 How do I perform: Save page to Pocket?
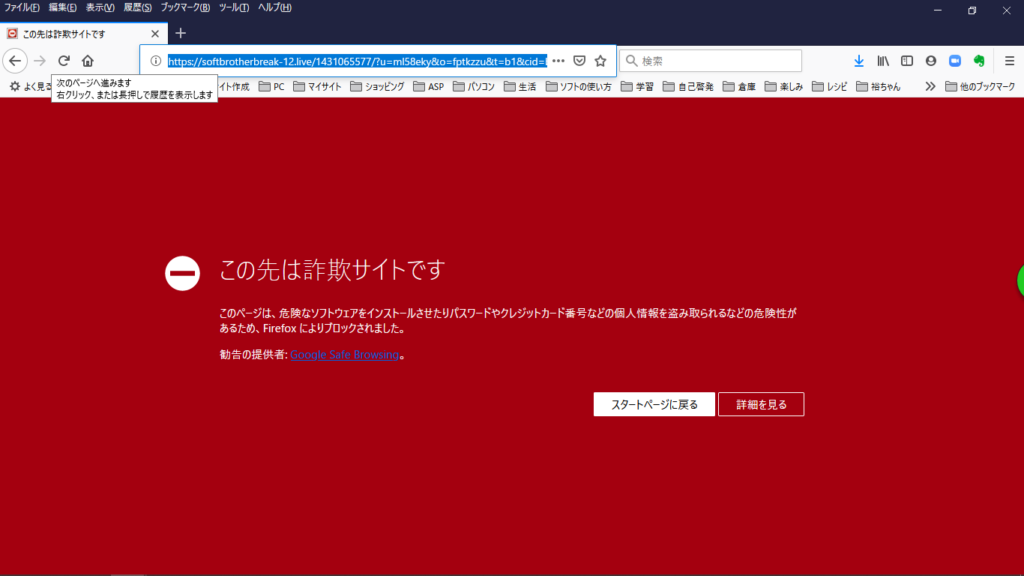pos(579,61)
